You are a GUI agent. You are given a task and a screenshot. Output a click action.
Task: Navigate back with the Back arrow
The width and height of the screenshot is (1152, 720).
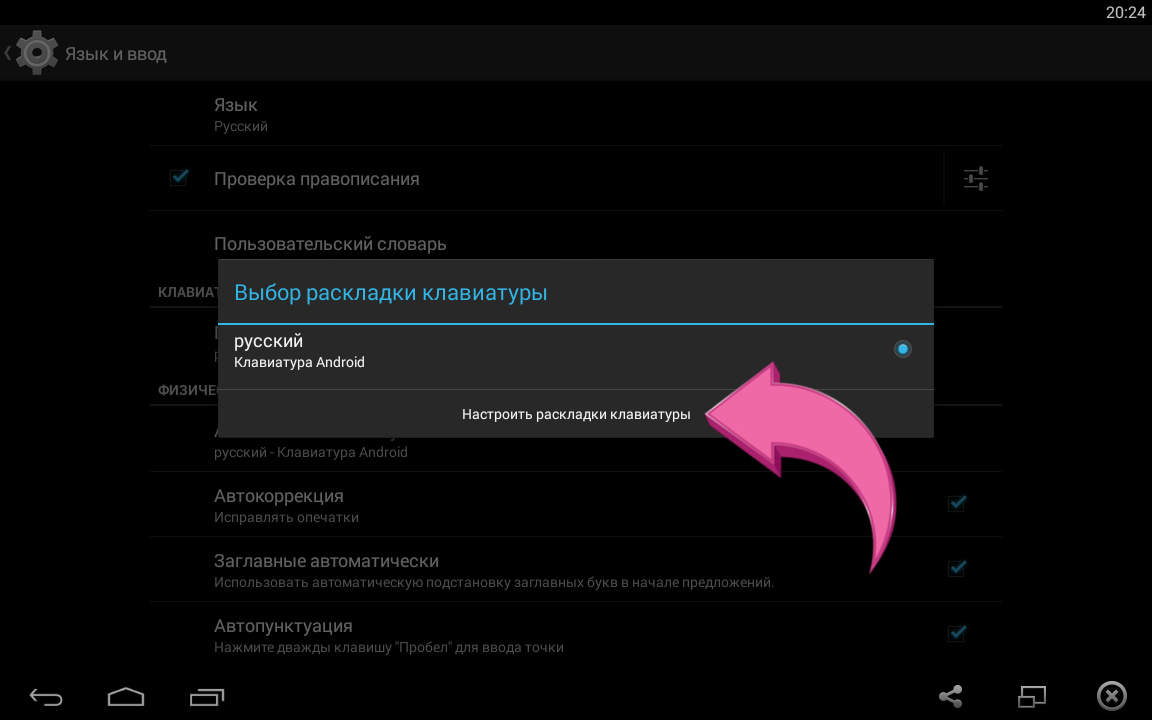coord(46,695)
